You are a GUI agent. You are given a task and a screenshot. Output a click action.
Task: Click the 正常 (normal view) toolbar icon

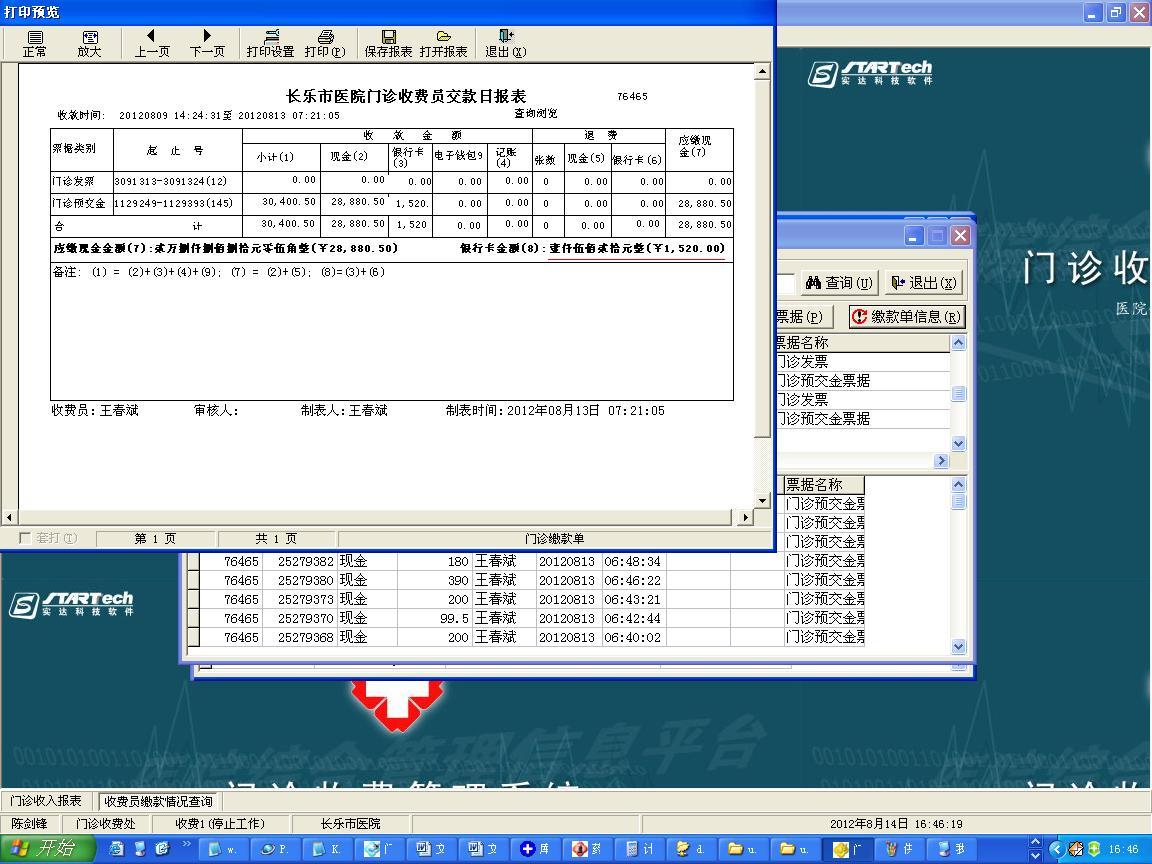[x=35, y=44]
